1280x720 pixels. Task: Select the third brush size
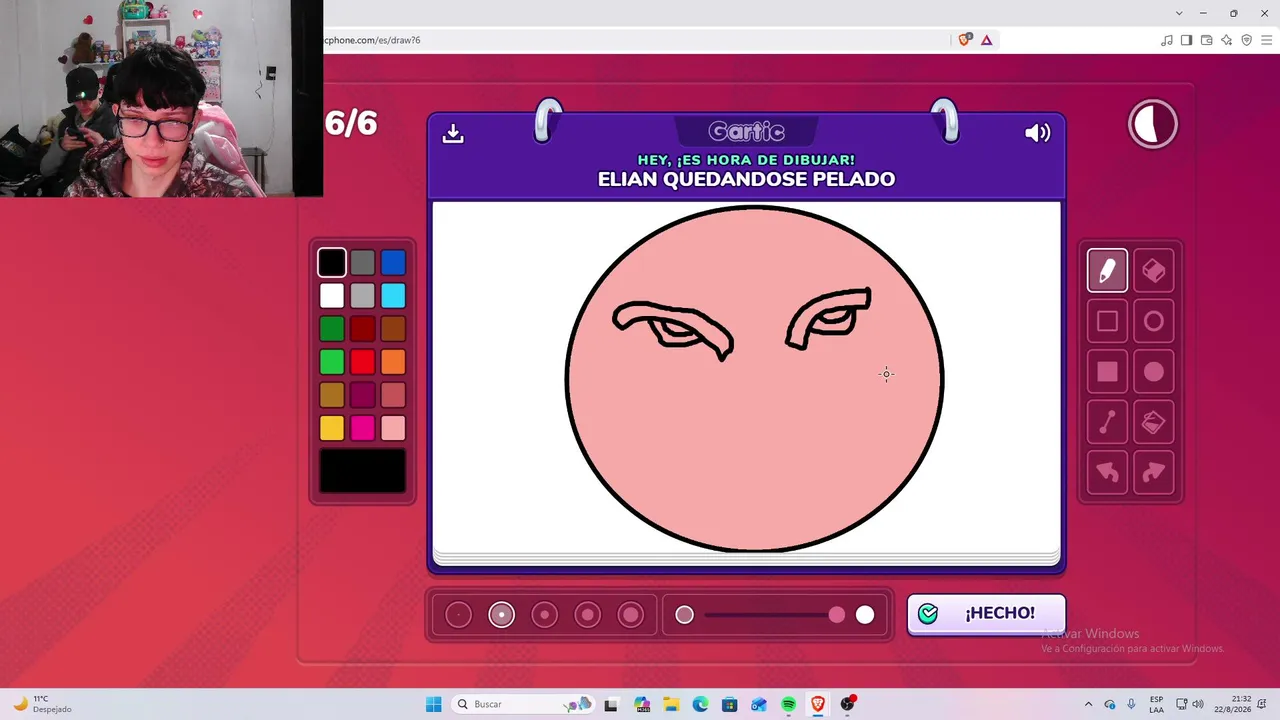tap(544, 615)
